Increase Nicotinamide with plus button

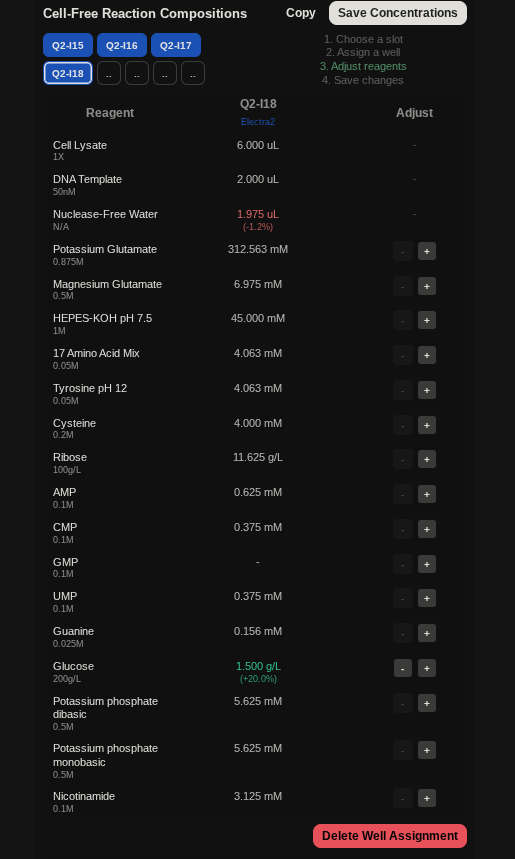(x=427, y=798)
